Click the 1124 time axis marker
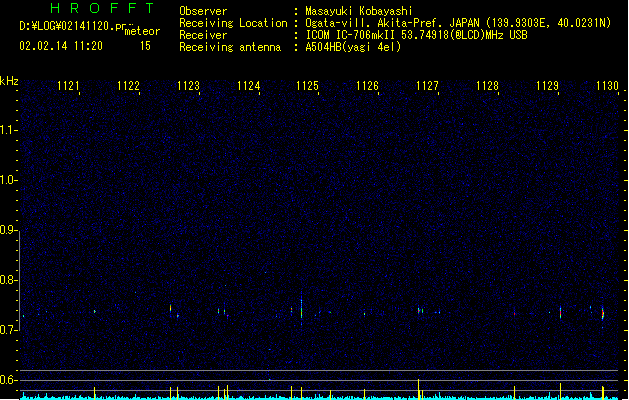Image resolution: width=629 pixels, height=400 pixels. pyautogui.click(x=248, y=86)
